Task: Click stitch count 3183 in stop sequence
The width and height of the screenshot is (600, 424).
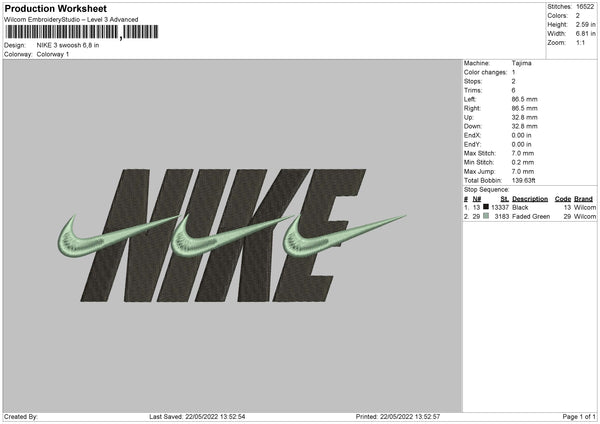Action: 502,217
